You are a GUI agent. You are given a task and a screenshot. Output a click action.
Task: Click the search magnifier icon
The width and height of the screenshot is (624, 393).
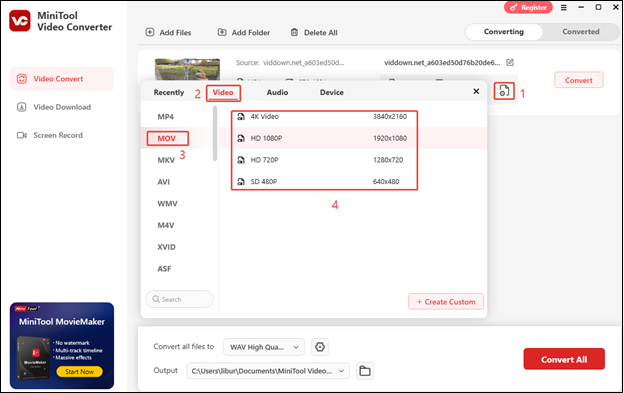[156, 299]
